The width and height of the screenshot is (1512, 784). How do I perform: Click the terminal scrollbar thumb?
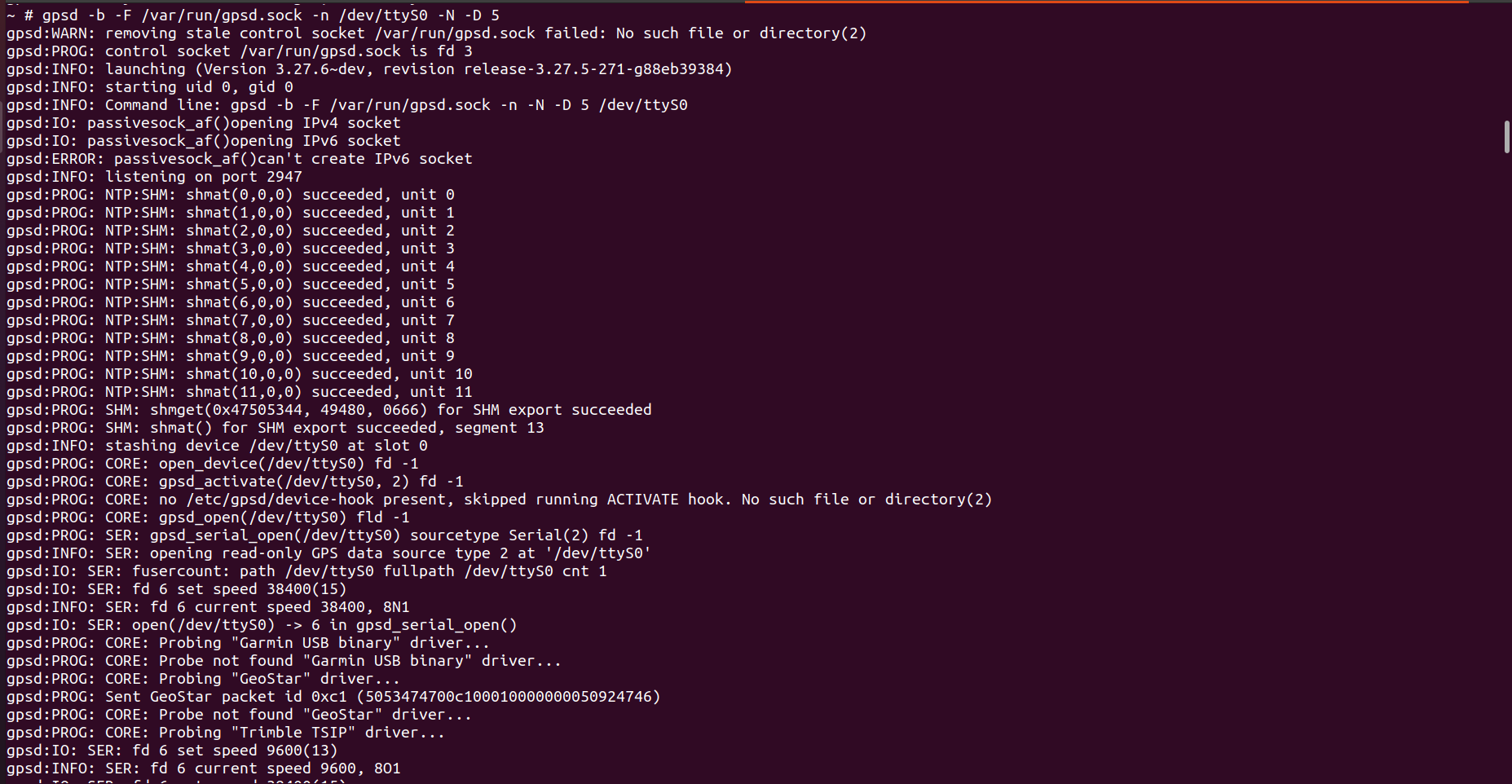point(1507,136)
